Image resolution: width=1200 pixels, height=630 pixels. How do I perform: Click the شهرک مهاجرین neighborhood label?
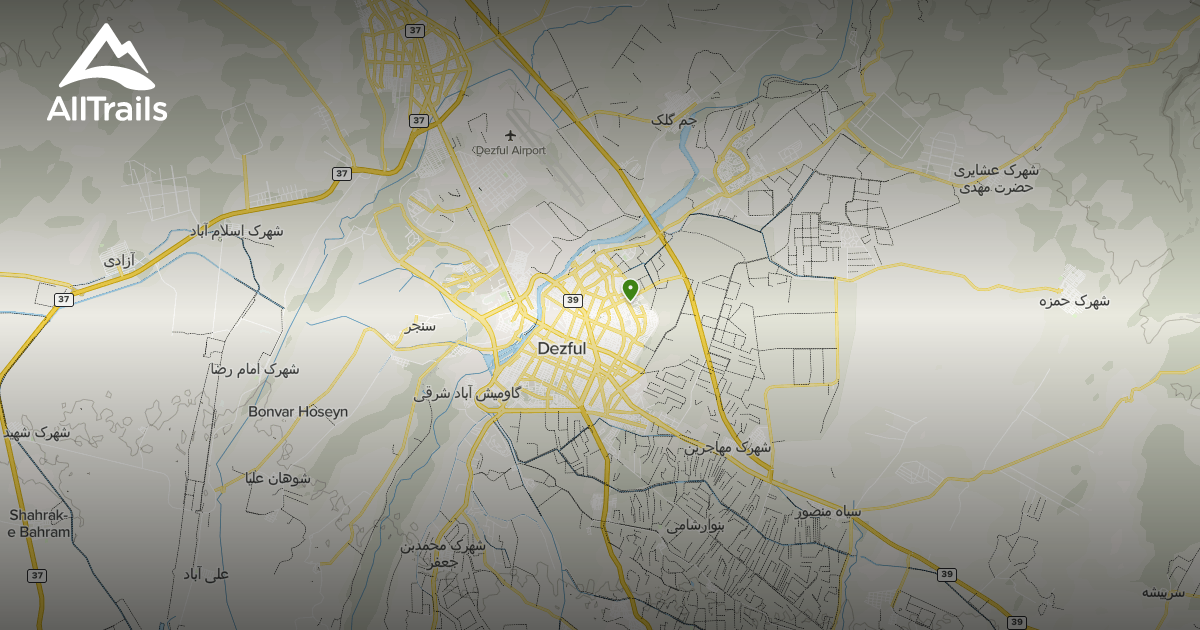tap(725, 448)
